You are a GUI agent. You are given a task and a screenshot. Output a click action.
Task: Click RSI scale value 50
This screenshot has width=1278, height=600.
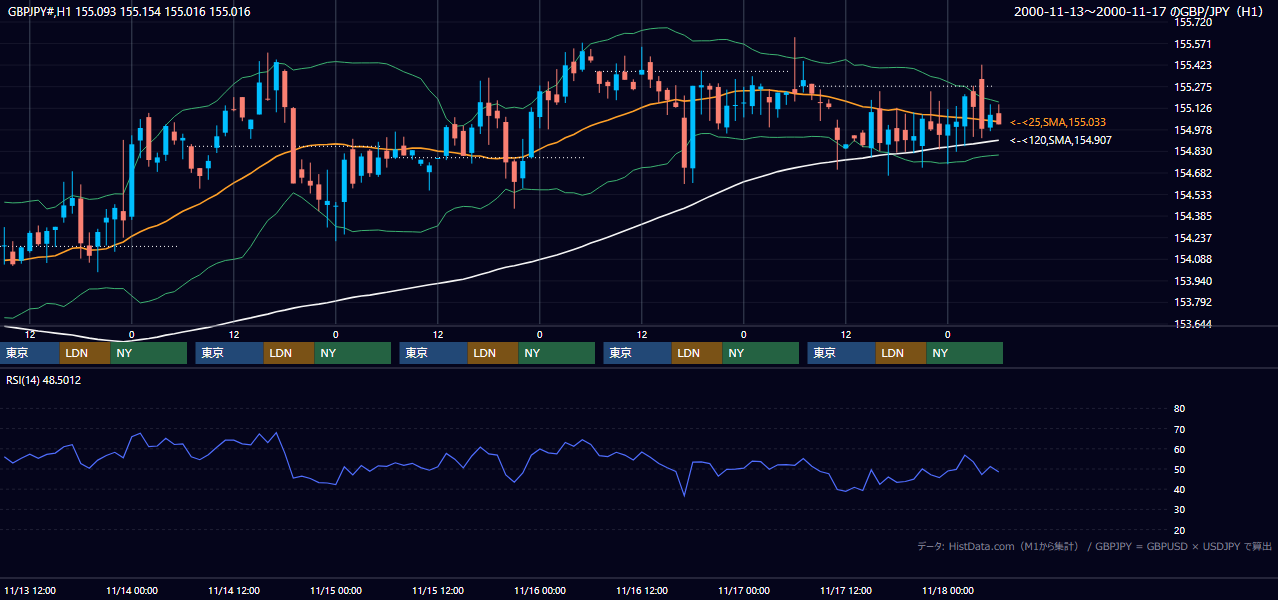click(1179, 469)
